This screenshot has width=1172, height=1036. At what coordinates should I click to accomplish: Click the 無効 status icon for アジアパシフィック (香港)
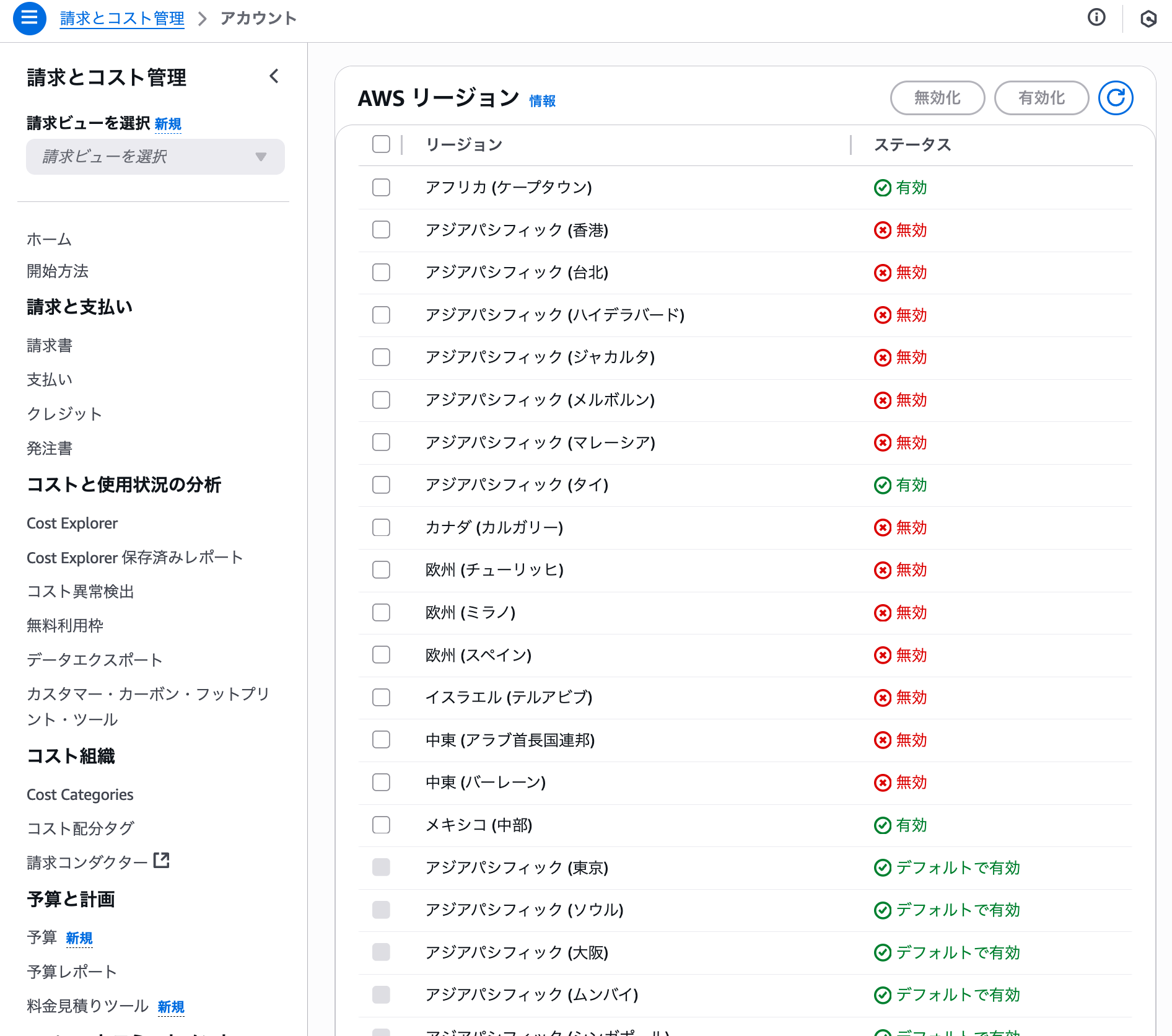click(882, 230)
